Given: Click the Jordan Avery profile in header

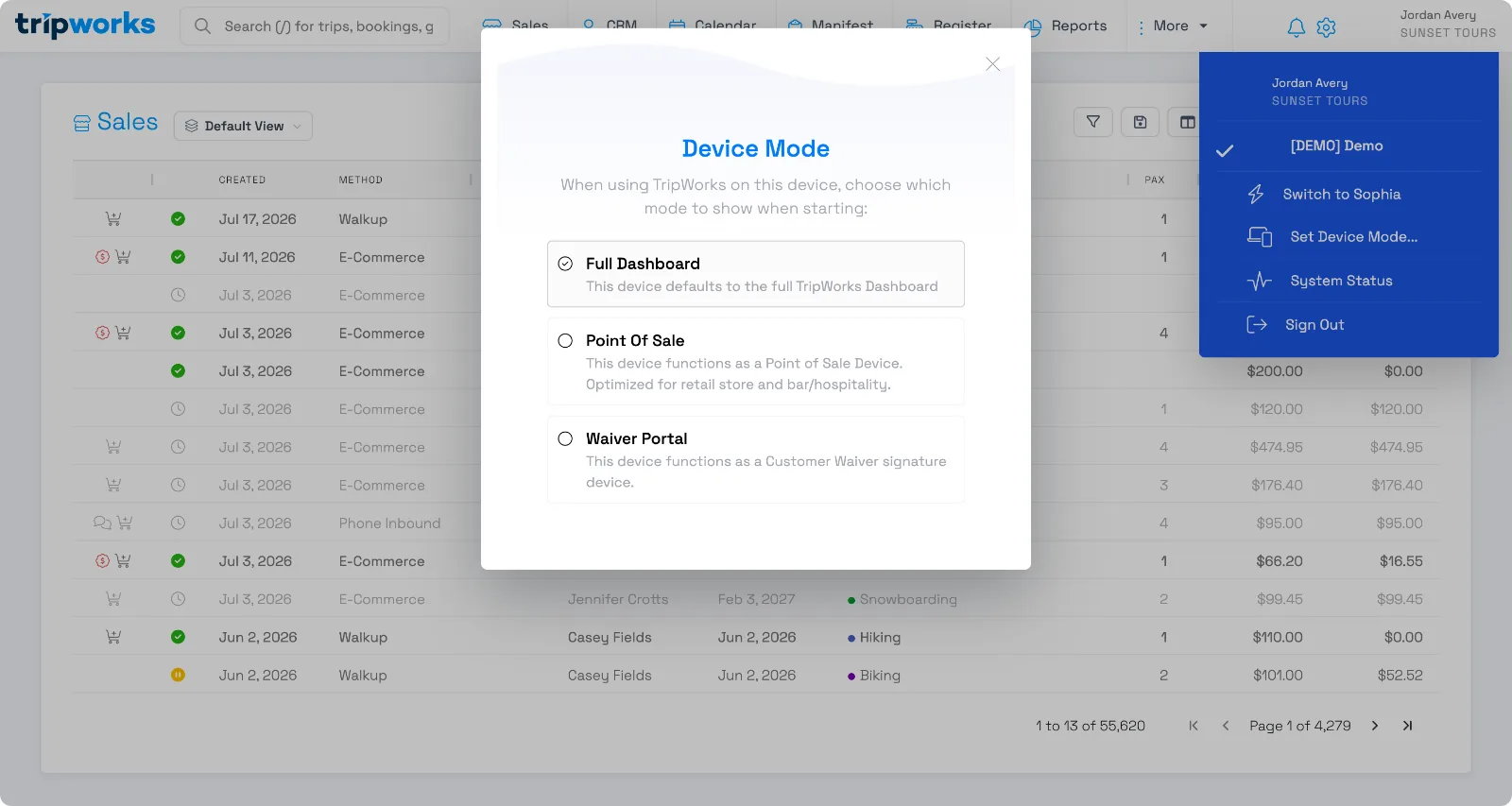Looking at the screenshot, I should click(x=1448, y=24).
